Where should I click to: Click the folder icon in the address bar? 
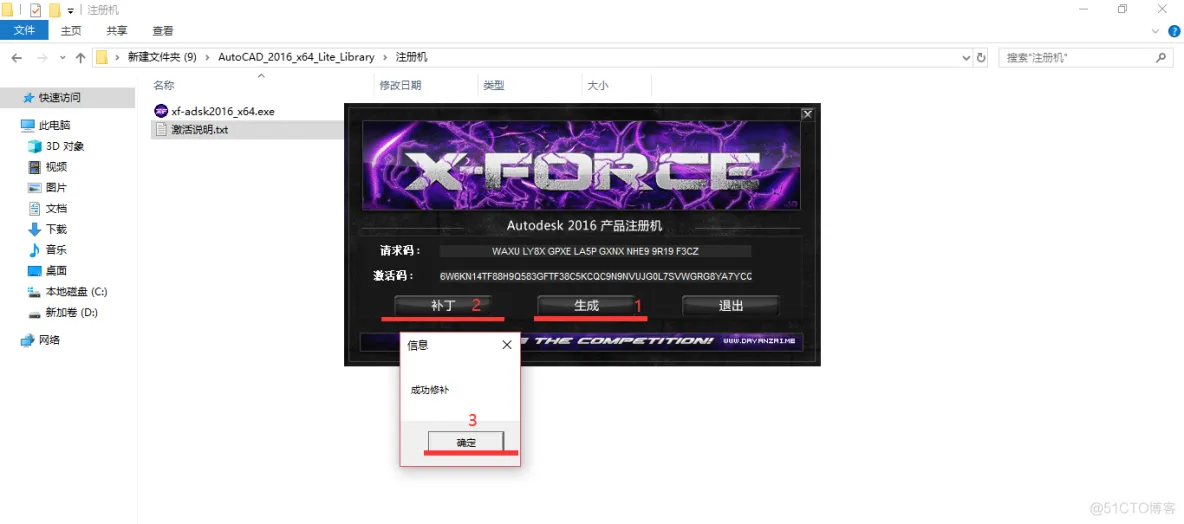[102, 57]
